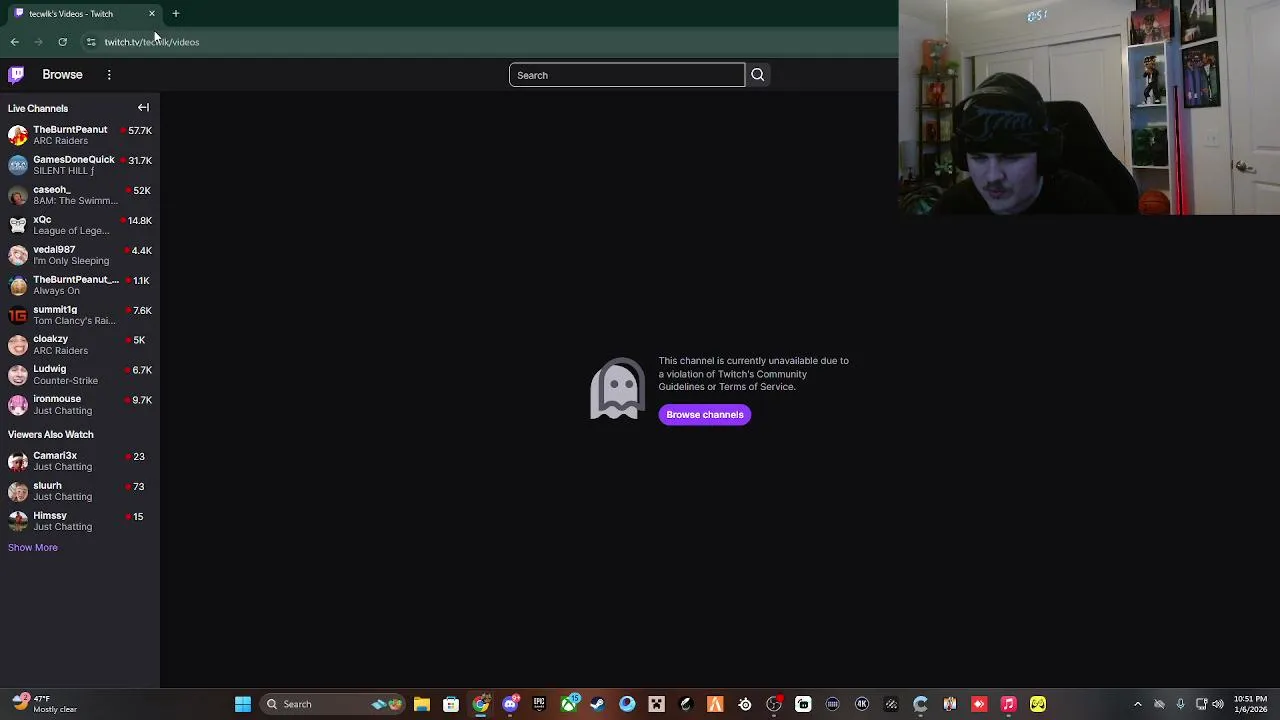
Task: Click the ironmouse avatar icon
Action: tap(18, 405)
